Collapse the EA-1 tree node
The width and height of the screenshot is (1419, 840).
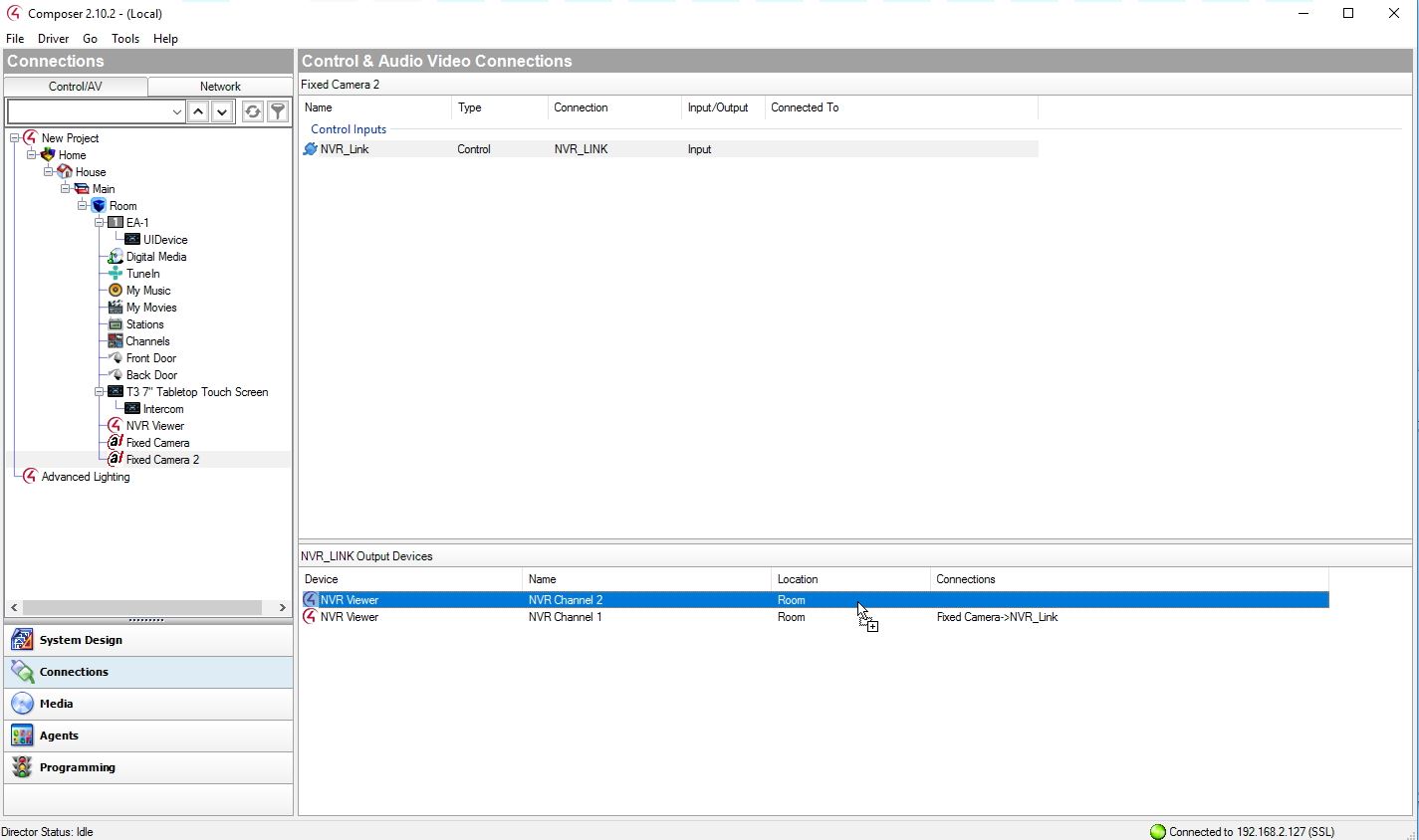click(x=100, y=223)
